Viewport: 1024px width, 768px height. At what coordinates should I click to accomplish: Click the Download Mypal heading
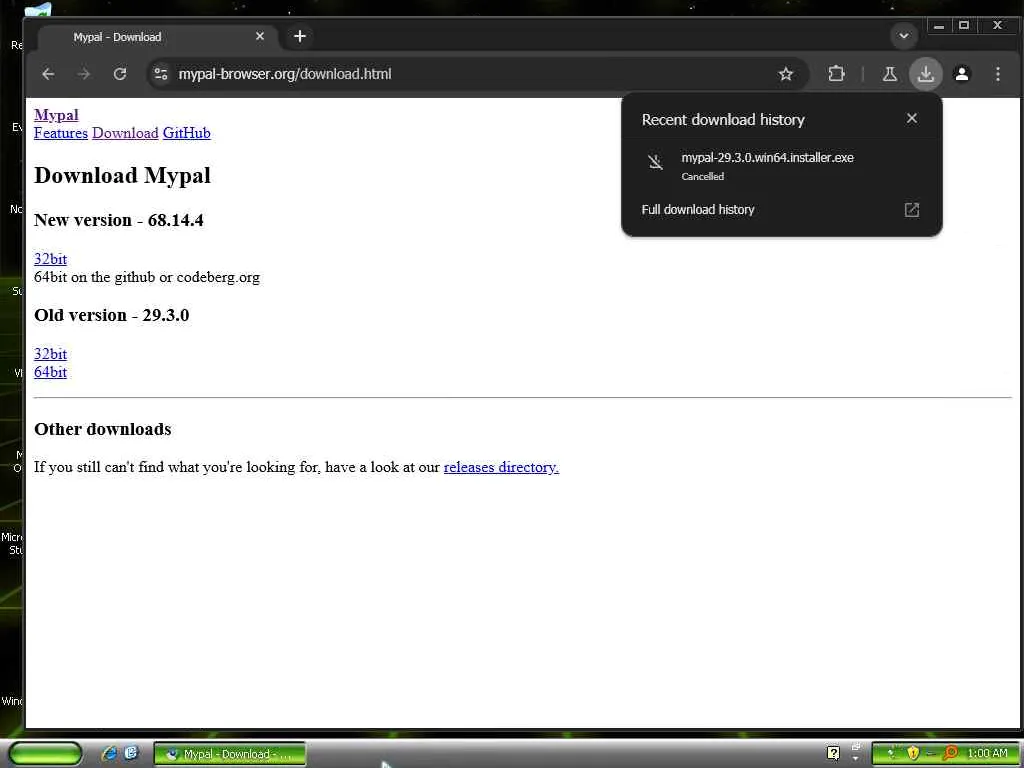pyautogui.click(x=122, y=175)
